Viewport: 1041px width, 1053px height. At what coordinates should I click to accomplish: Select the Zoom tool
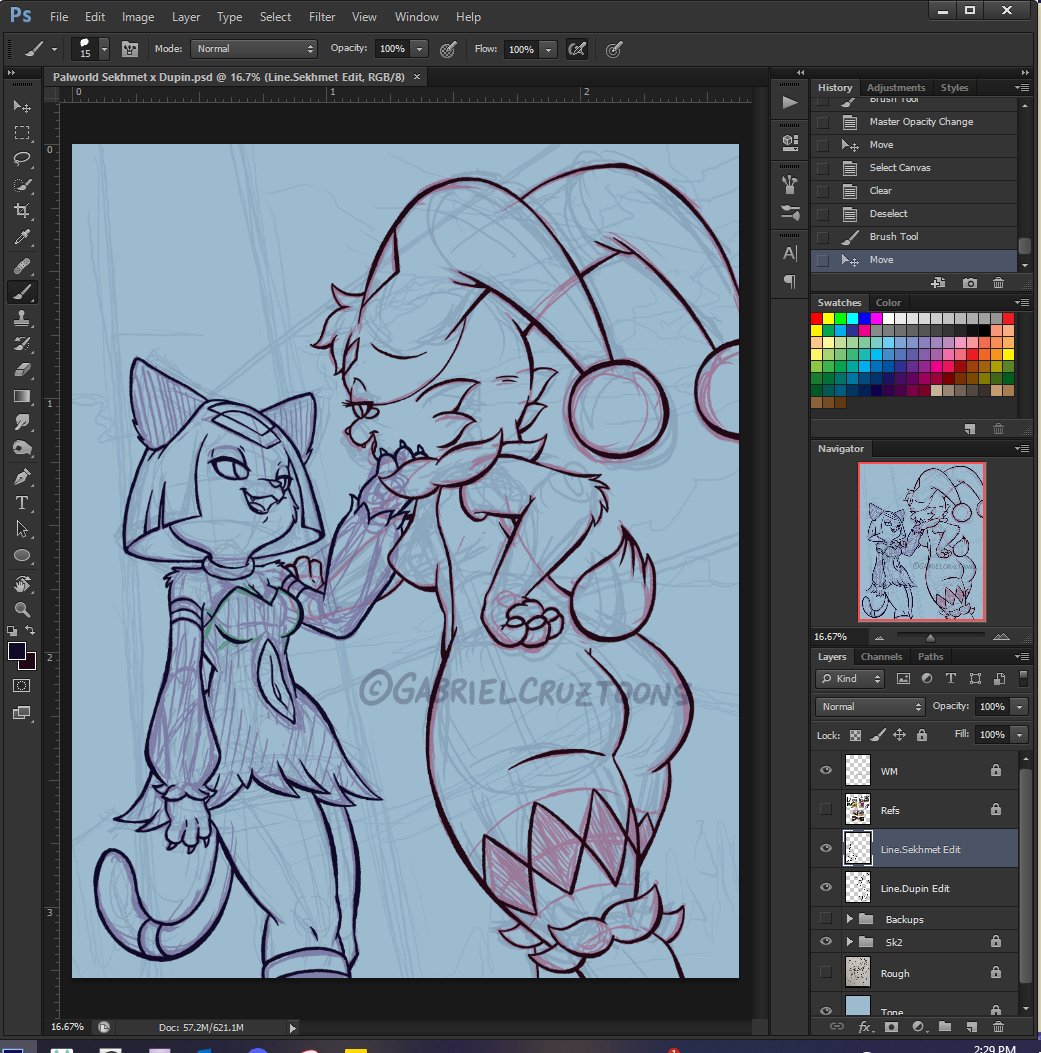(x=21, y=610)
